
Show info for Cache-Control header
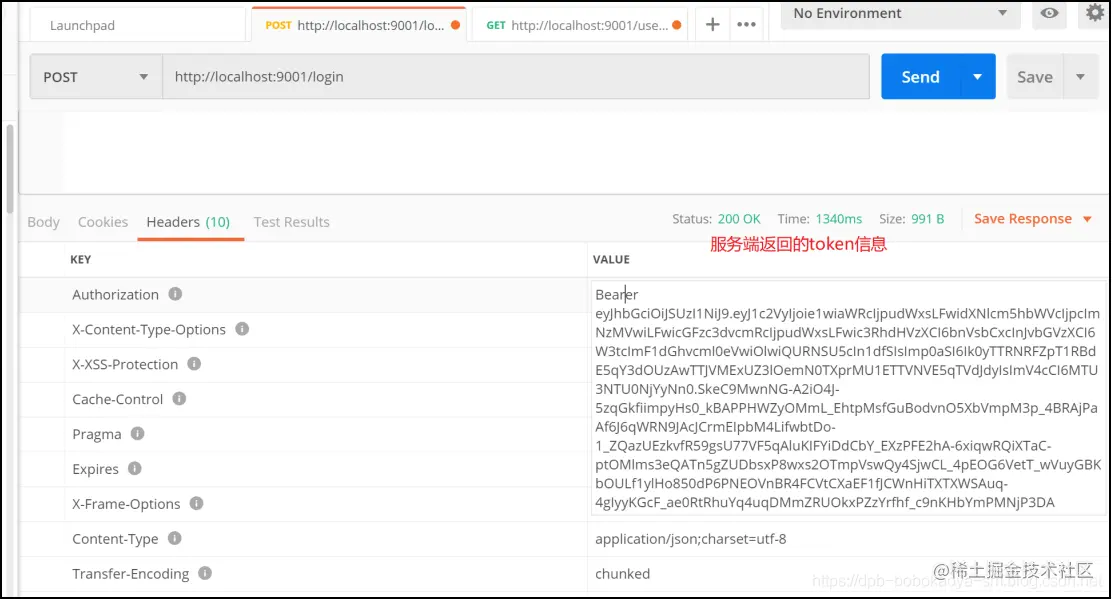click(179, 398)
